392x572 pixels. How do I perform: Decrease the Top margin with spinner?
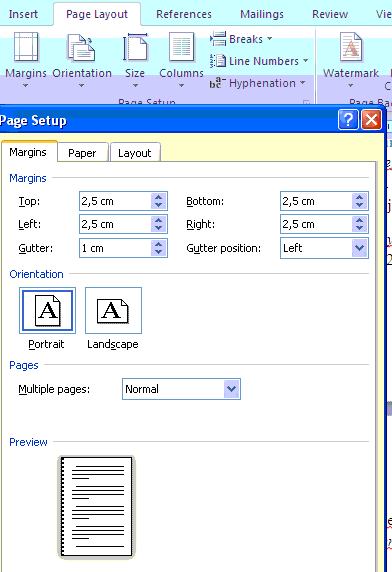click(159, 205)
